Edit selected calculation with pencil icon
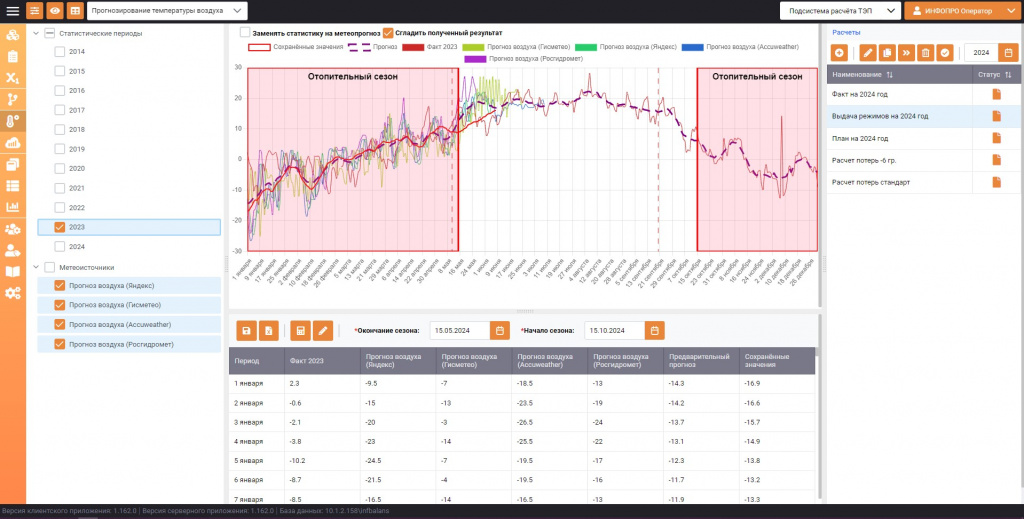 click(868, 53)
